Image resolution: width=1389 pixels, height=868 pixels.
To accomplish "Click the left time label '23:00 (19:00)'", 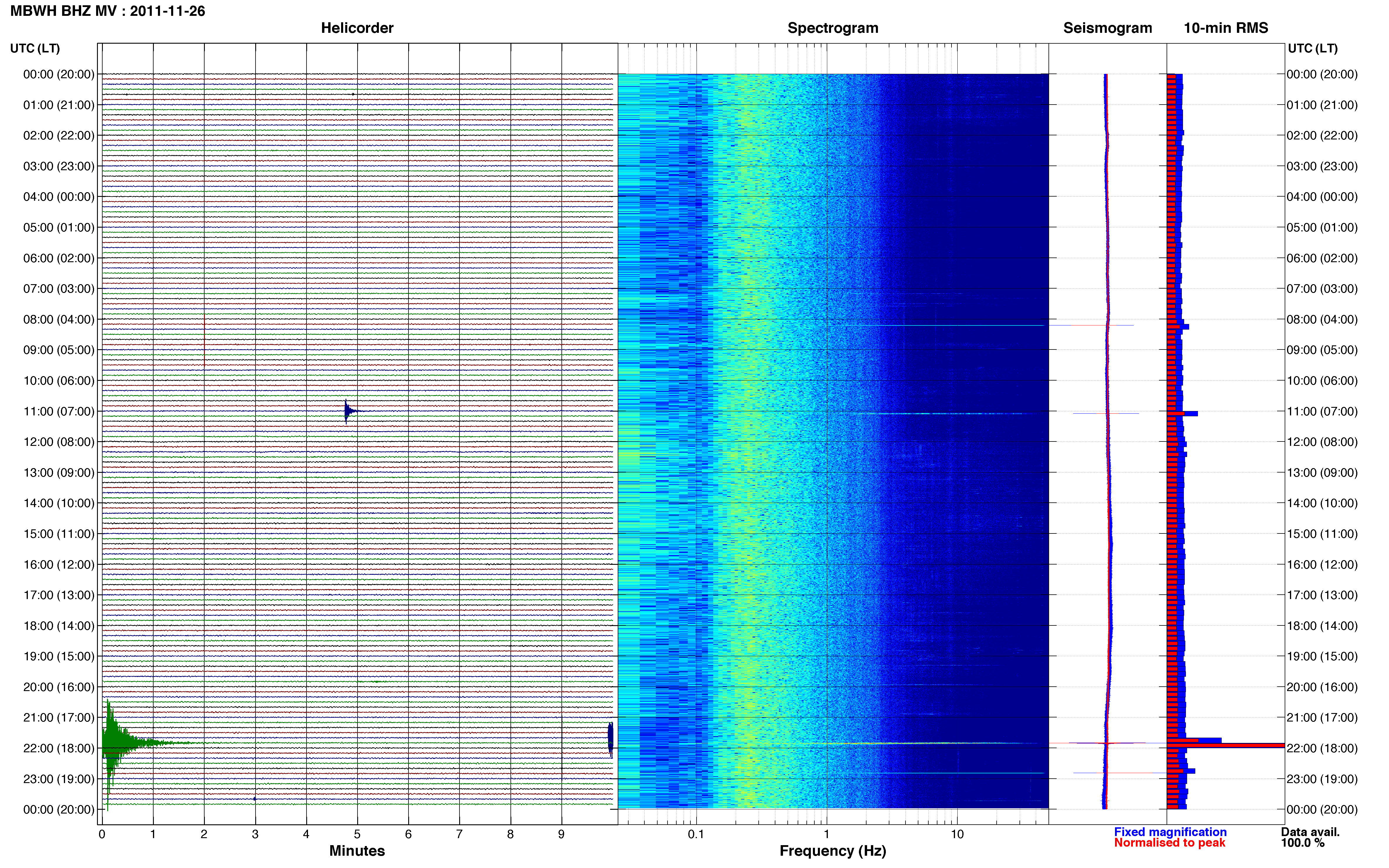I will 59,779.
